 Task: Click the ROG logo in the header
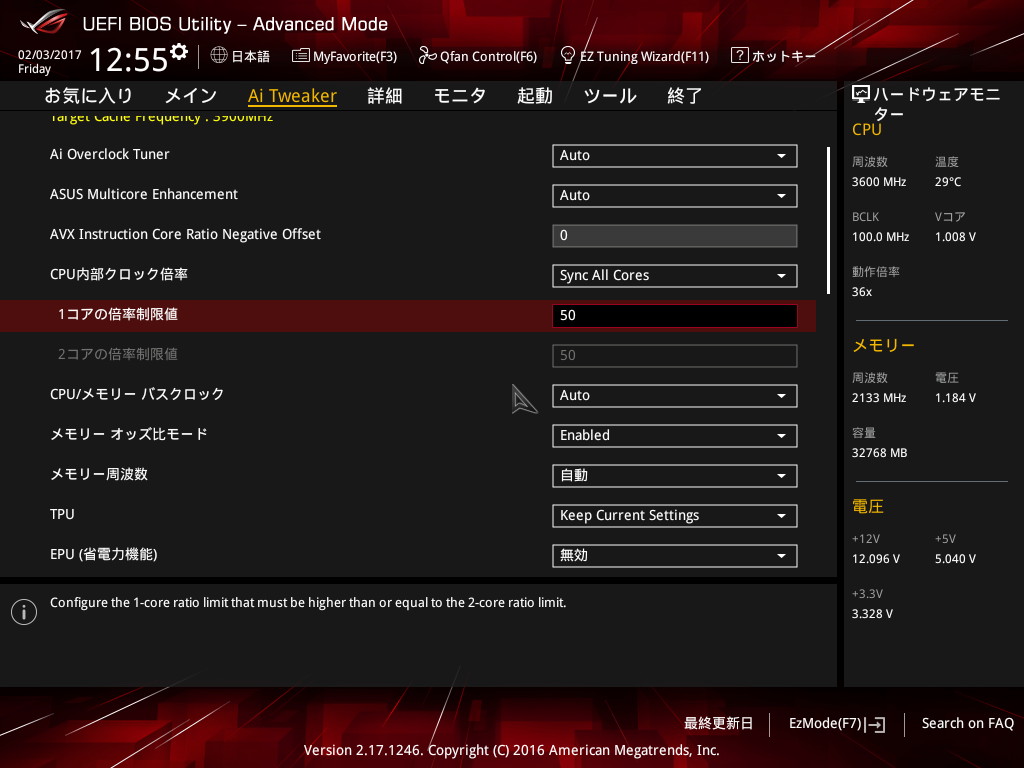tap(44, 23)
